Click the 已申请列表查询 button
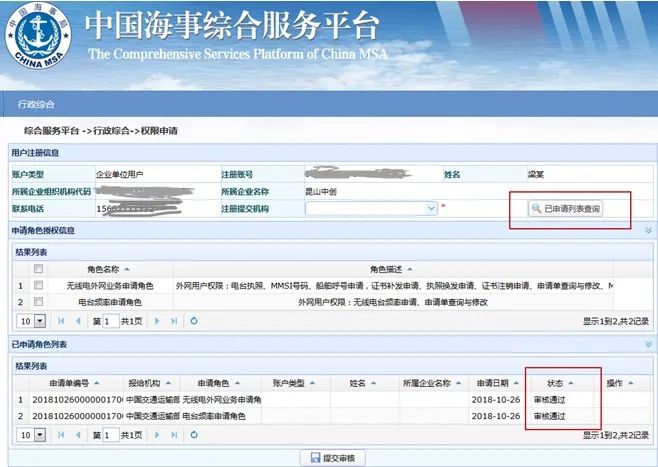658x467 pixels. point(565,209)
